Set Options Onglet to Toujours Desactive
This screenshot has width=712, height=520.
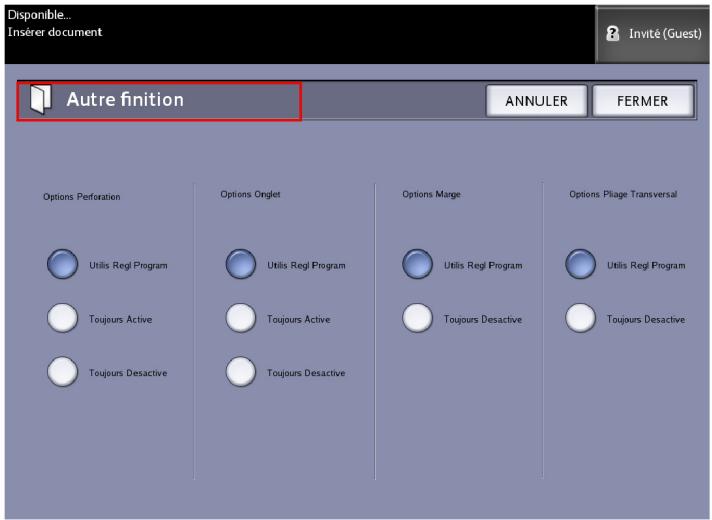[x=241, y=373]
